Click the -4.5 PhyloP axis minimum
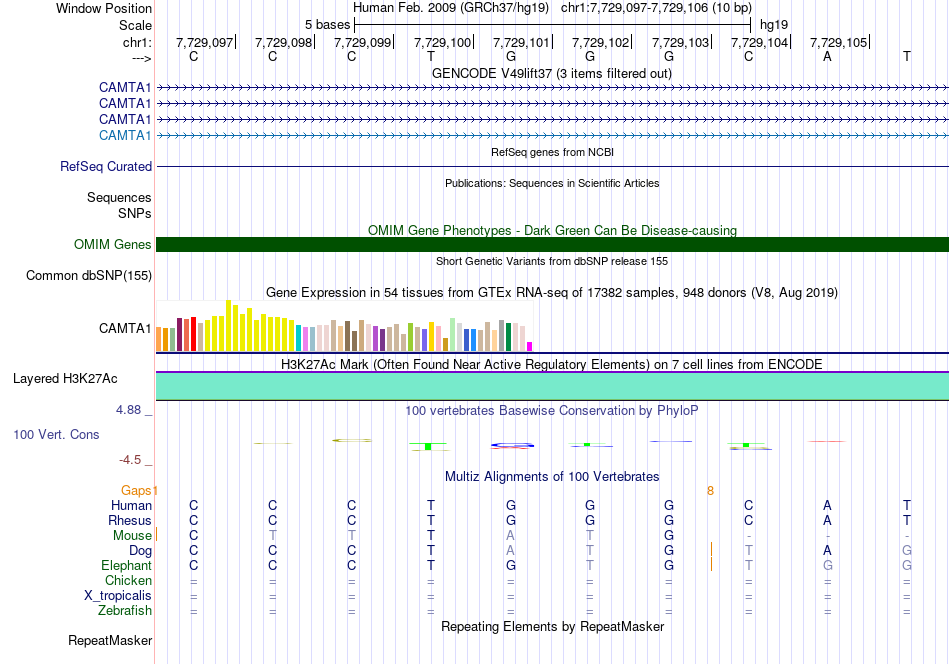Screen dimensions: 950x664 [x=130, y=460]
